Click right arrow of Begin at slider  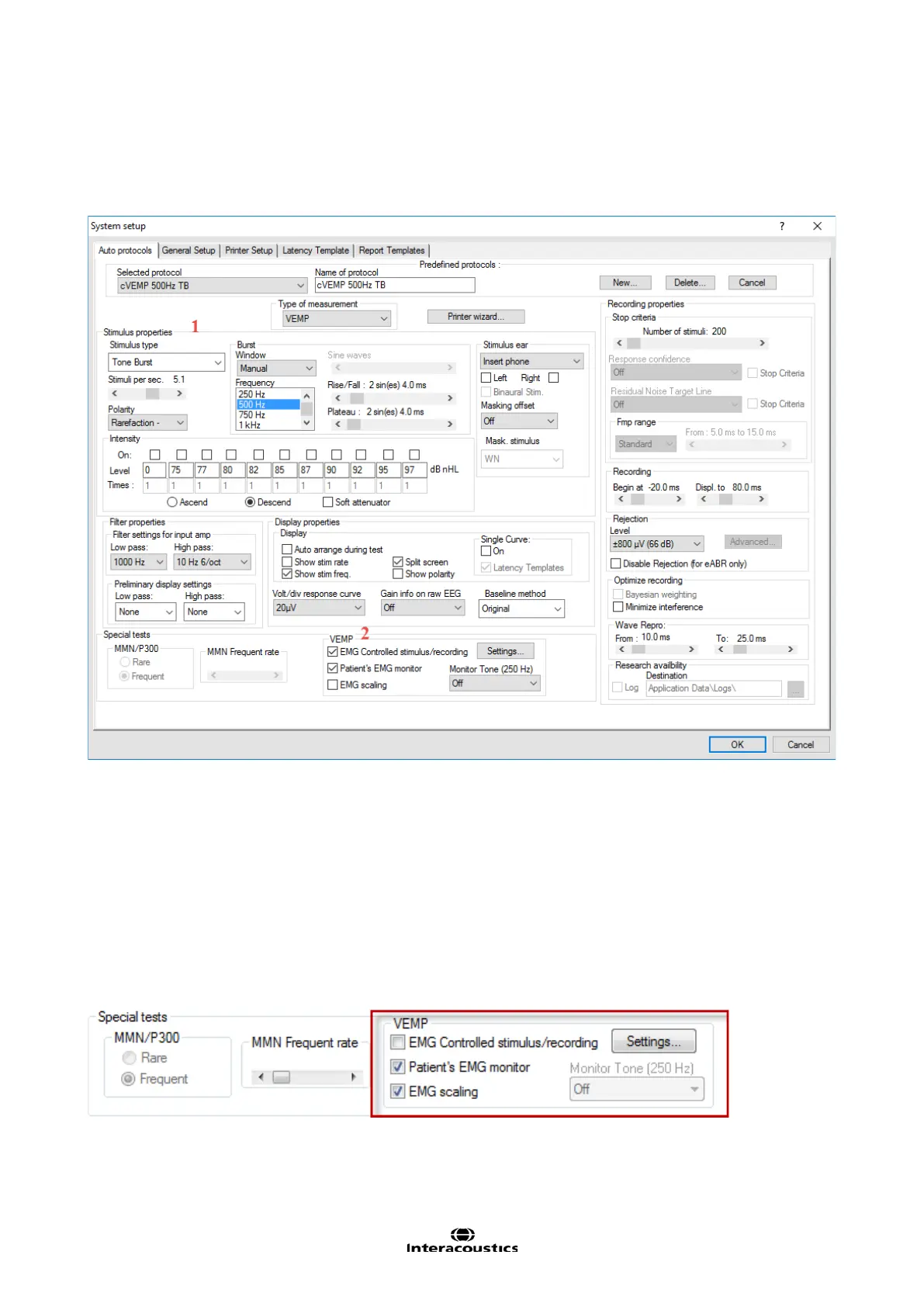point(679,499)
